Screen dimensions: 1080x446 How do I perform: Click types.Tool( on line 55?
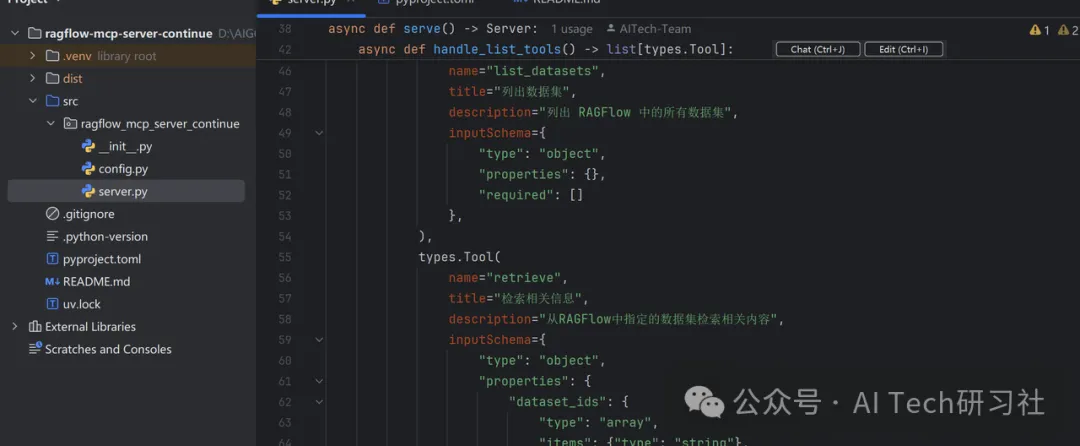click(x=460, y=257)
